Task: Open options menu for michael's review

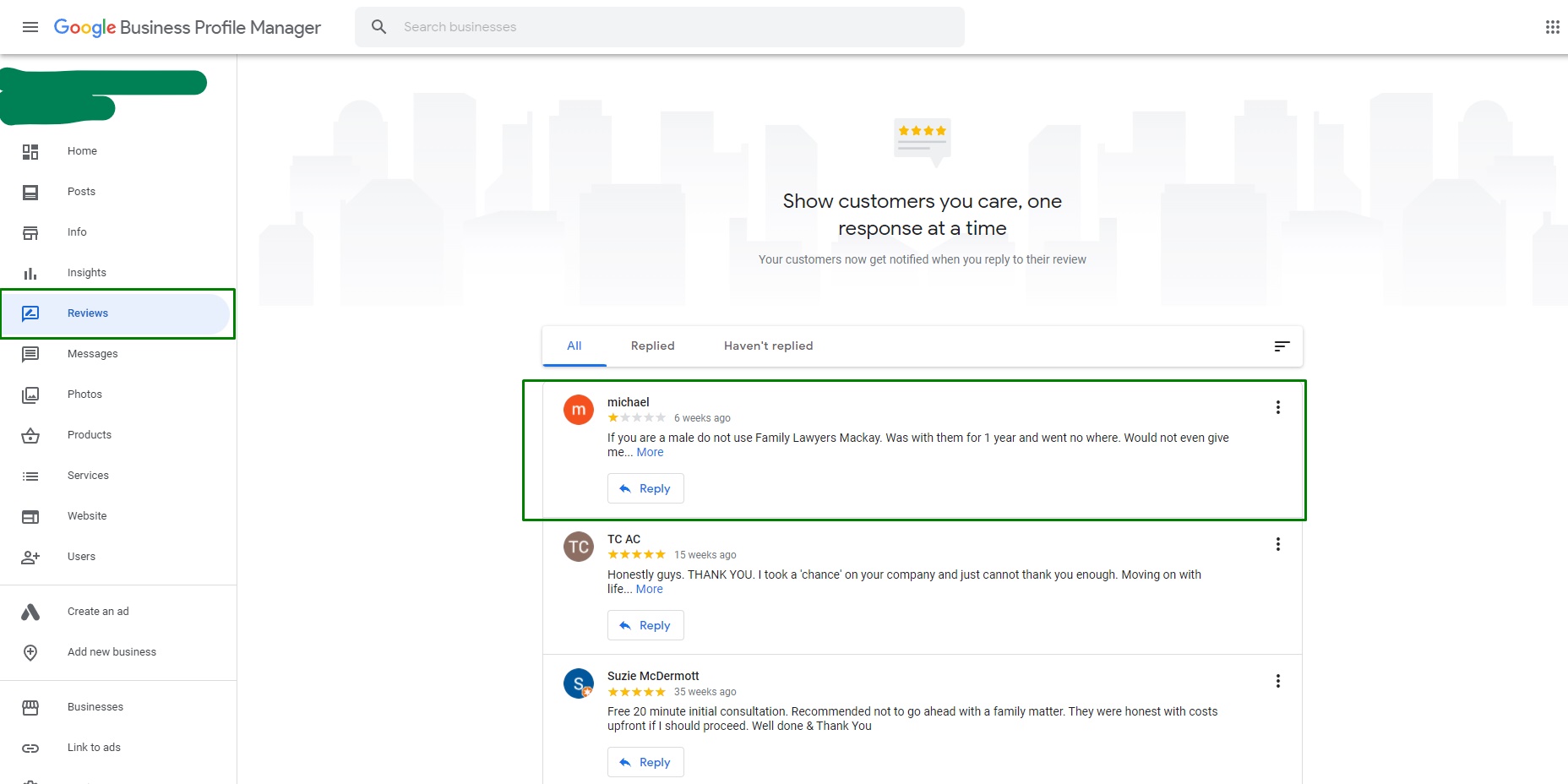Action: tap(1277, 407)
